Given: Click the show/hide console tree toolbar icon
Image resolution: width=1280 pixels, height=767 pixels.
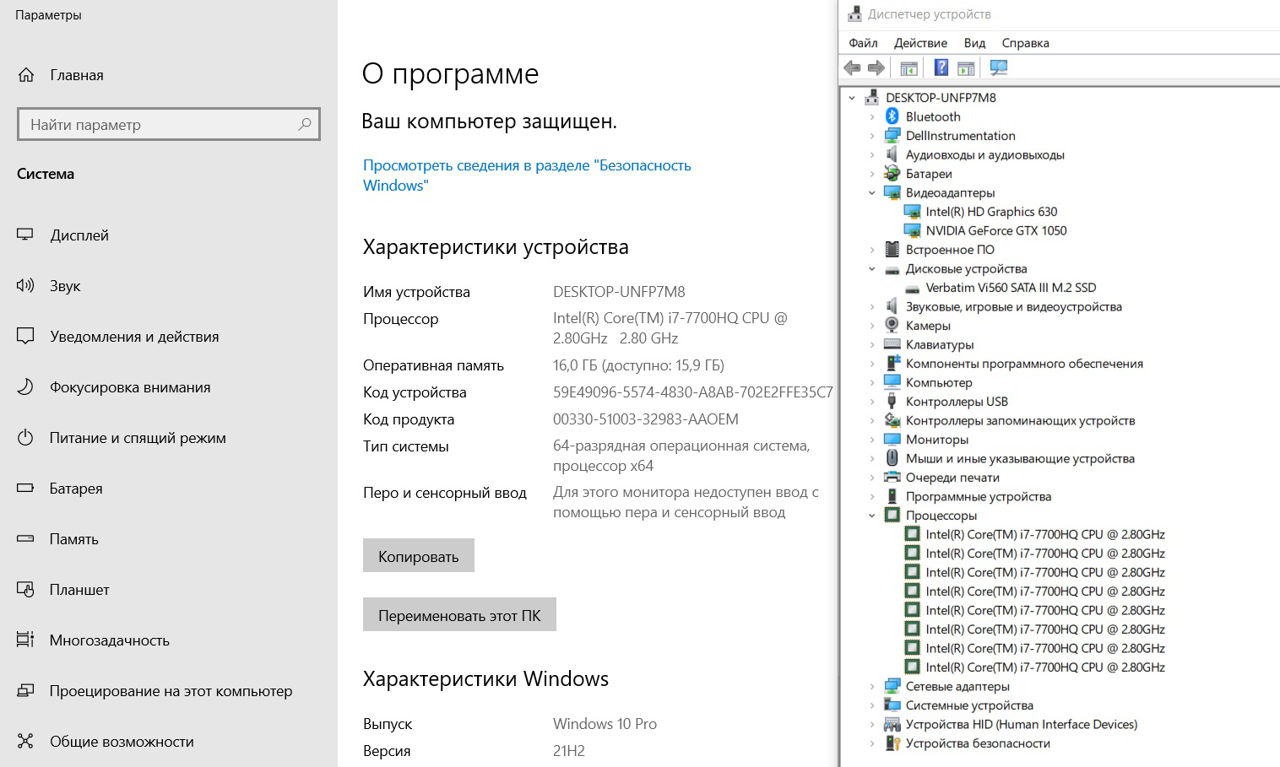Looking at the screenshot, I should (x=909, y=68).
